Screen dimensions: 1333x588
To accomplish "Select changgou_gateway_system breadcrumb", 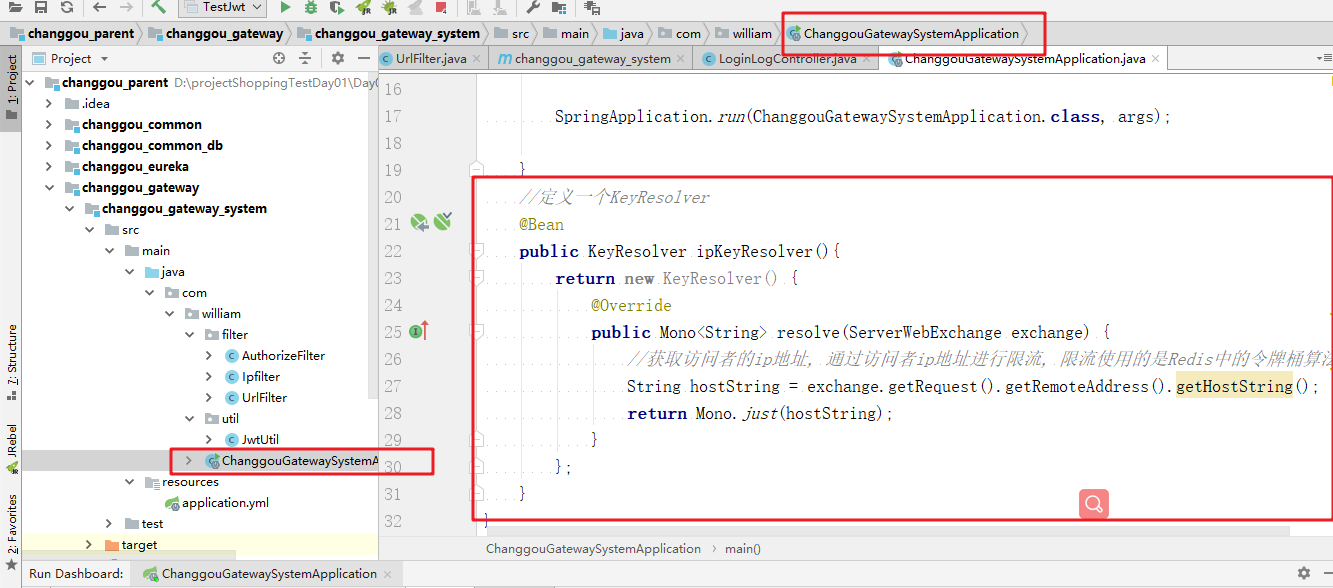I will [x=388, y=33].
